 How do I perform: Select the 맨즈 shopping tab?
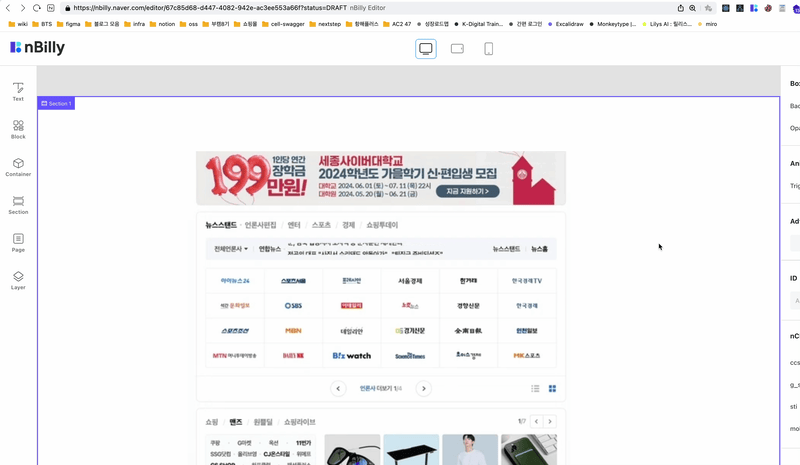pos(236,422)
